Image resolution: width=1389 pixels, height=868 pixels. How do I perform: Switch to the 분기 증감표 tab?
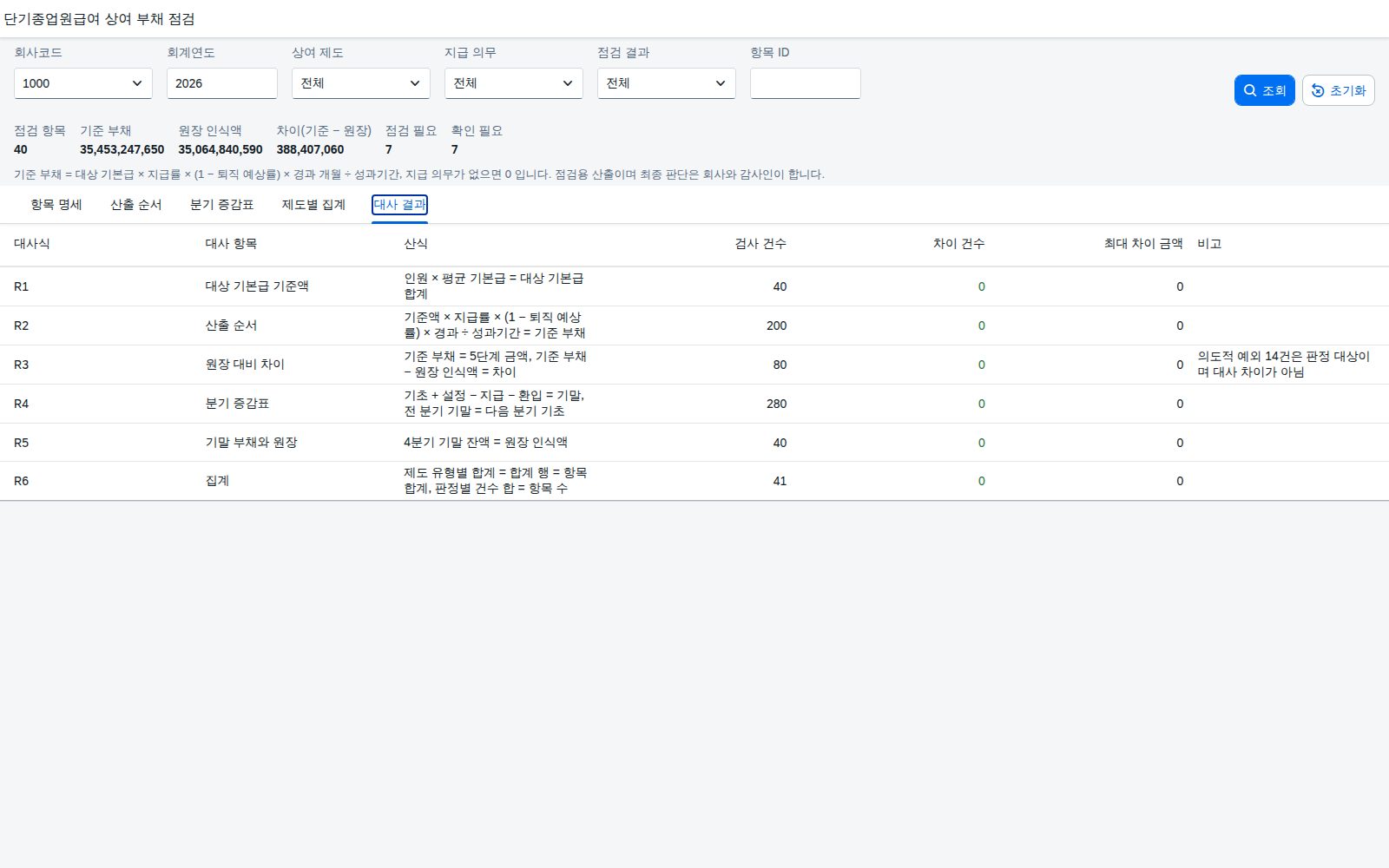[222, 205]
